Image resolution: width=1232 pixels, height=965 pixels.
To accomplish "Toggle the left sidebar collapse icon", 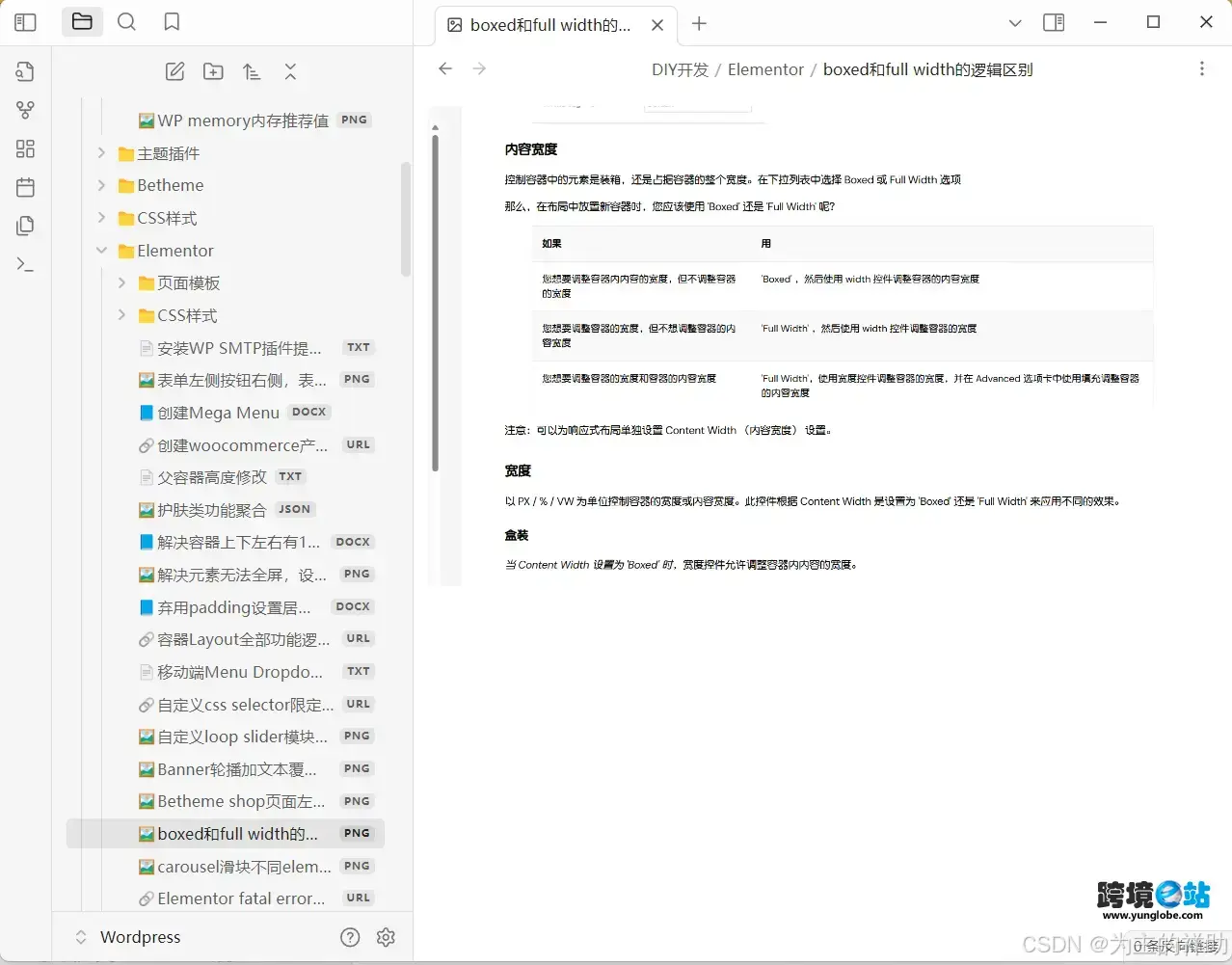I will [26, 22].
